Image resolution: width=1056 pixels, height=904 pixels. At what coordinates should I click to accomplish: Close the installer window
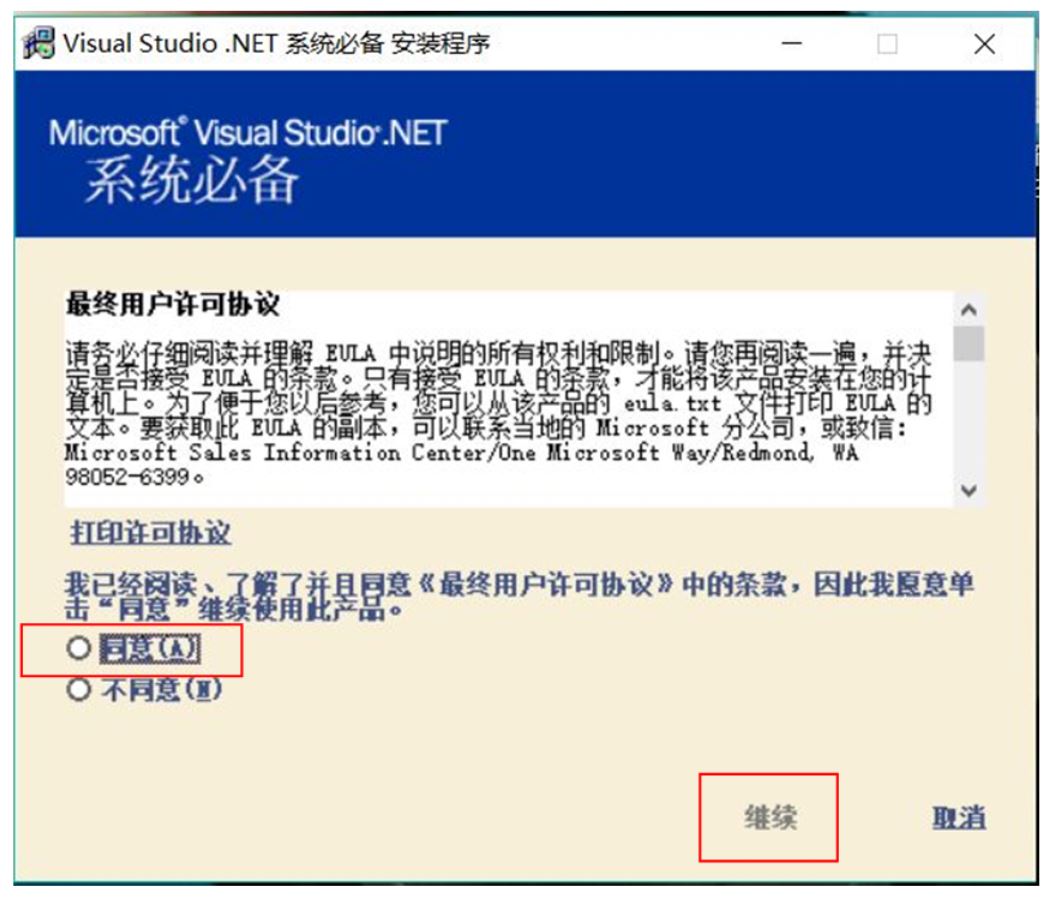[x=985, y=44]
